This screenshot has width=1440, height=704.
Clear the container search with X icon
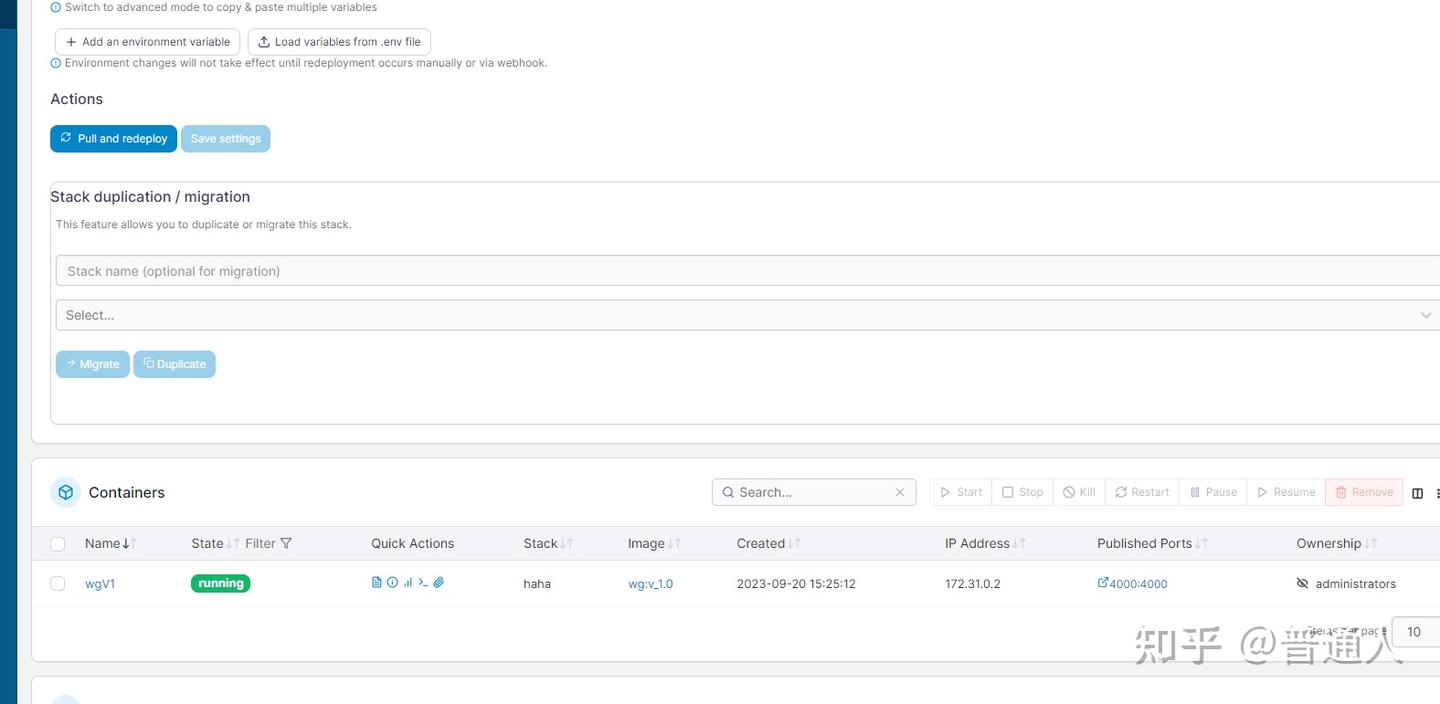pyautogui.click(x=900, y=492)
